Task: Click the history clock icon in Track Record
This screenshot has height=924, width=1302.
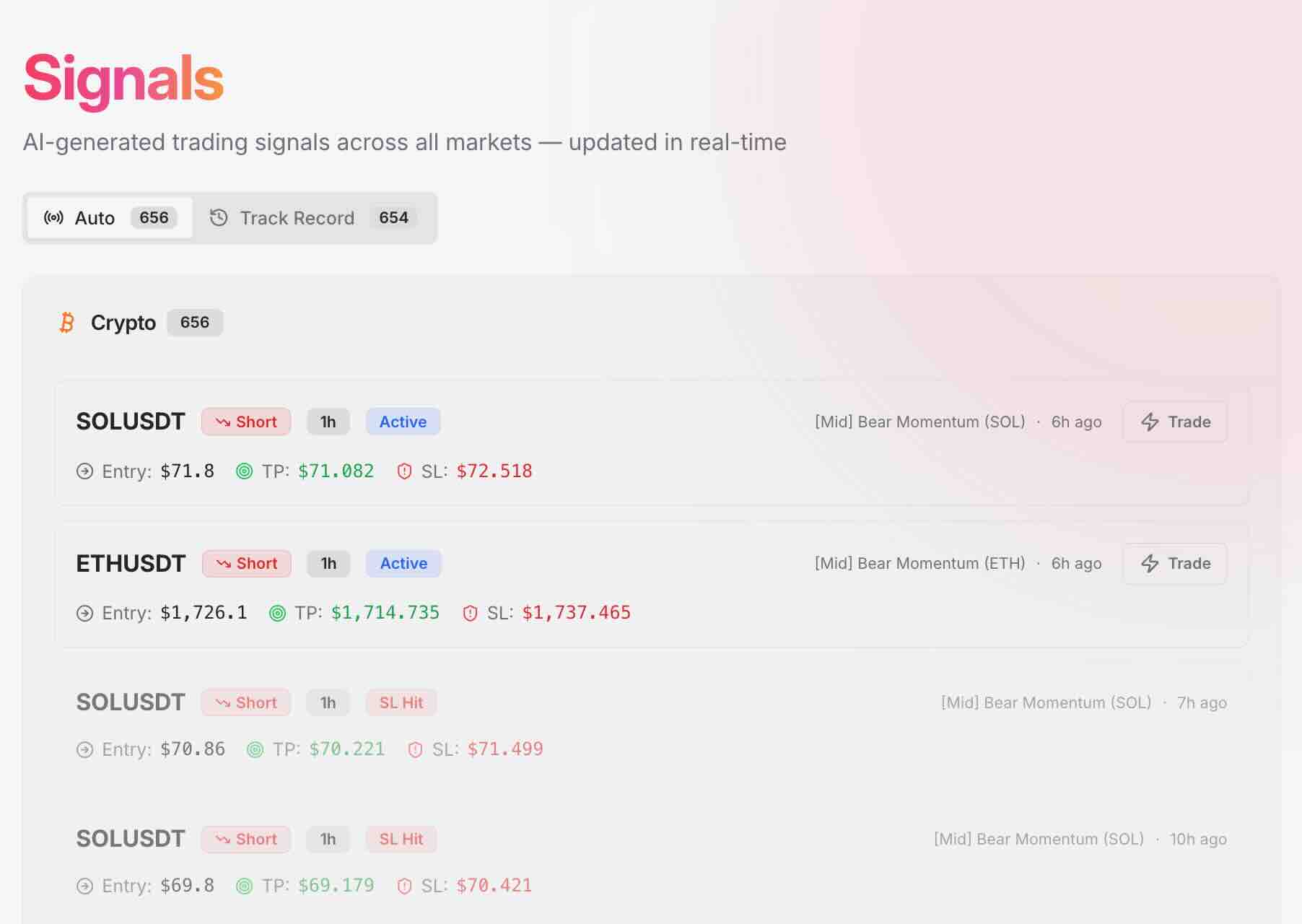Action: tap(219, 218)
